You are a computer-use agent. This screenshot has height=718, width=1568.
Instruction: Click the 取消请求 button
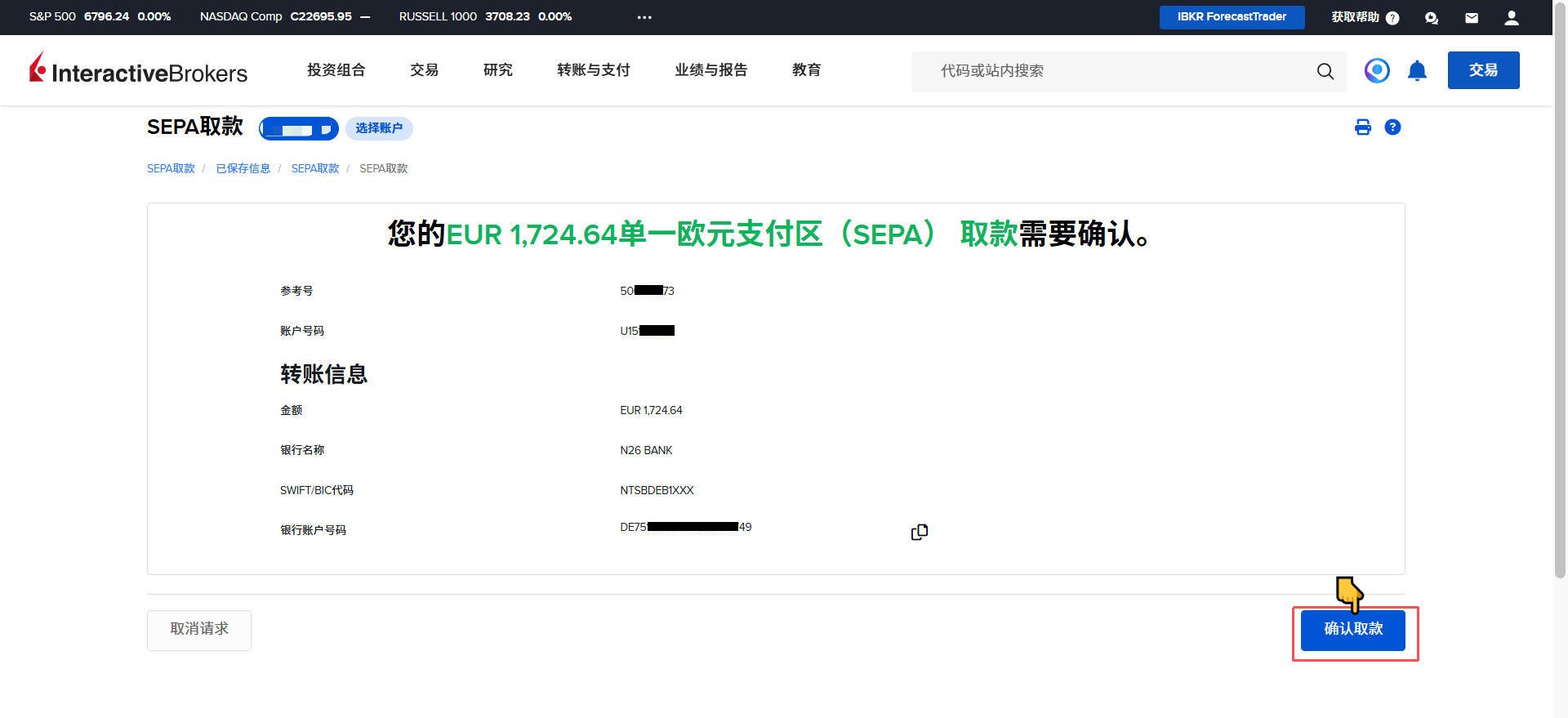click(199, 630)
